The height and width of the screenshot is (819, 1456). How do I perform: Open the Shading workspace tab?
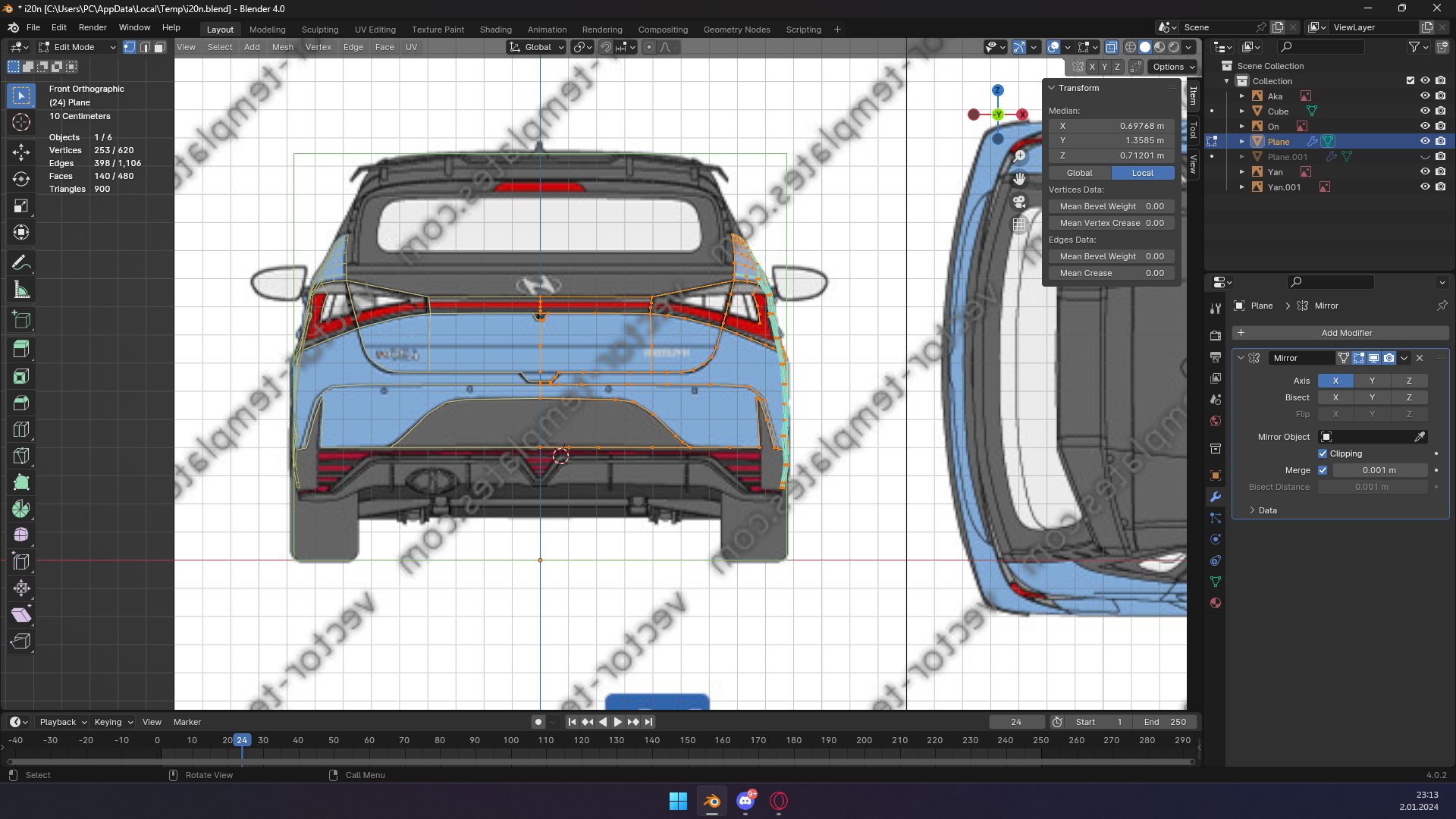[495, 30]
